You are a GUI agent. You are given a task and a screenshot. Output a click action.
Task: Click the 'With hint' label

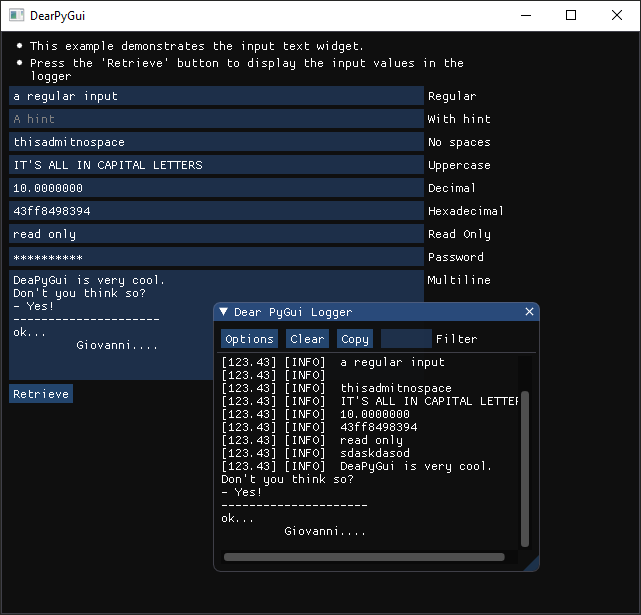pos(459,119)
